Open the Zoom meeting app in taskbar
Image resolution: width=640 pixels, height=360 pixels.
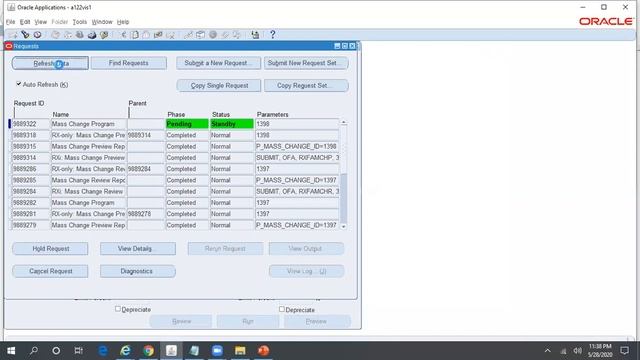(x=217, y=351)
